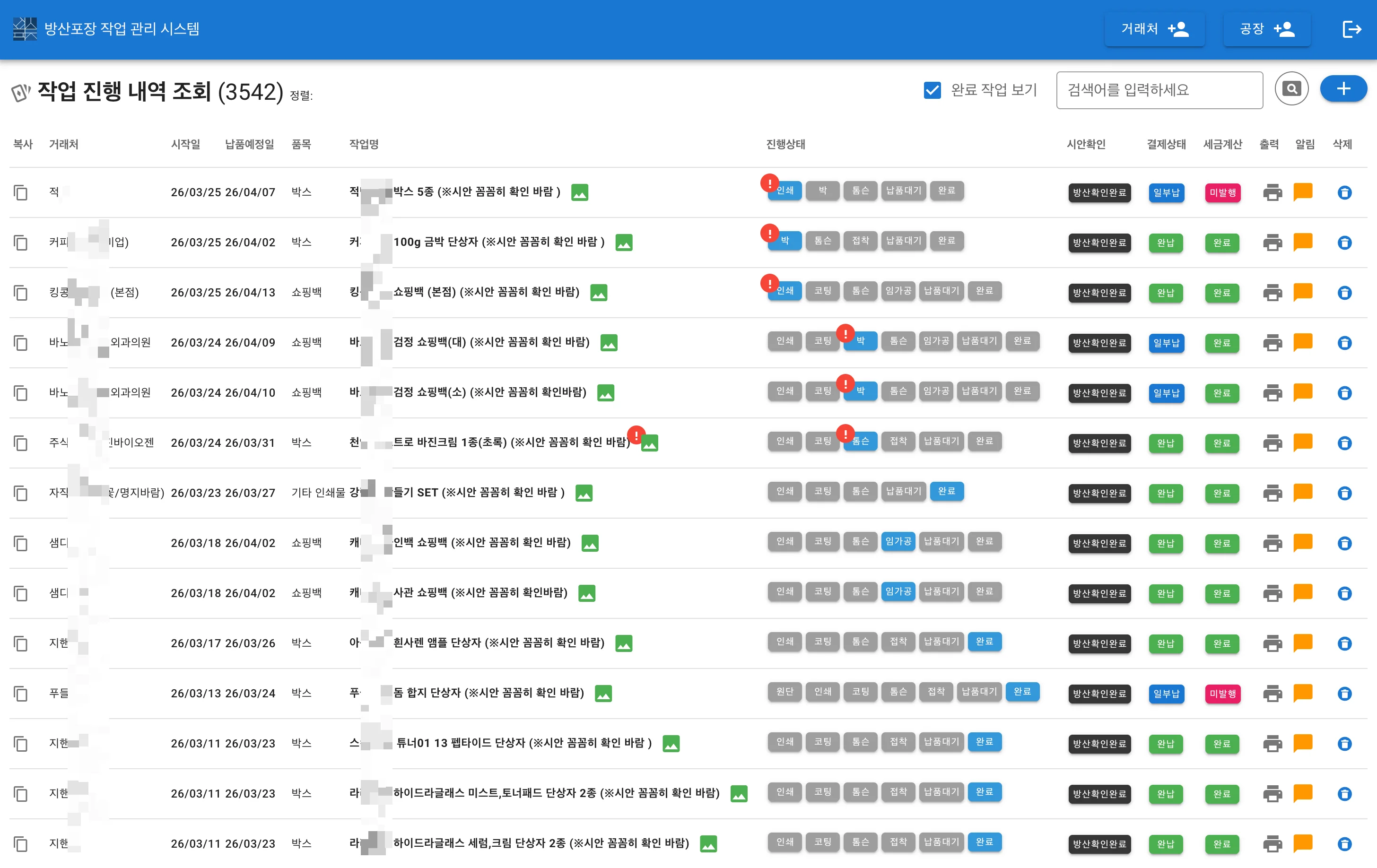Open the orange notification icon for the 26/04/09 job
Image resolution: width=1377 pixels, height=868 pixels.
point(1302,342)
